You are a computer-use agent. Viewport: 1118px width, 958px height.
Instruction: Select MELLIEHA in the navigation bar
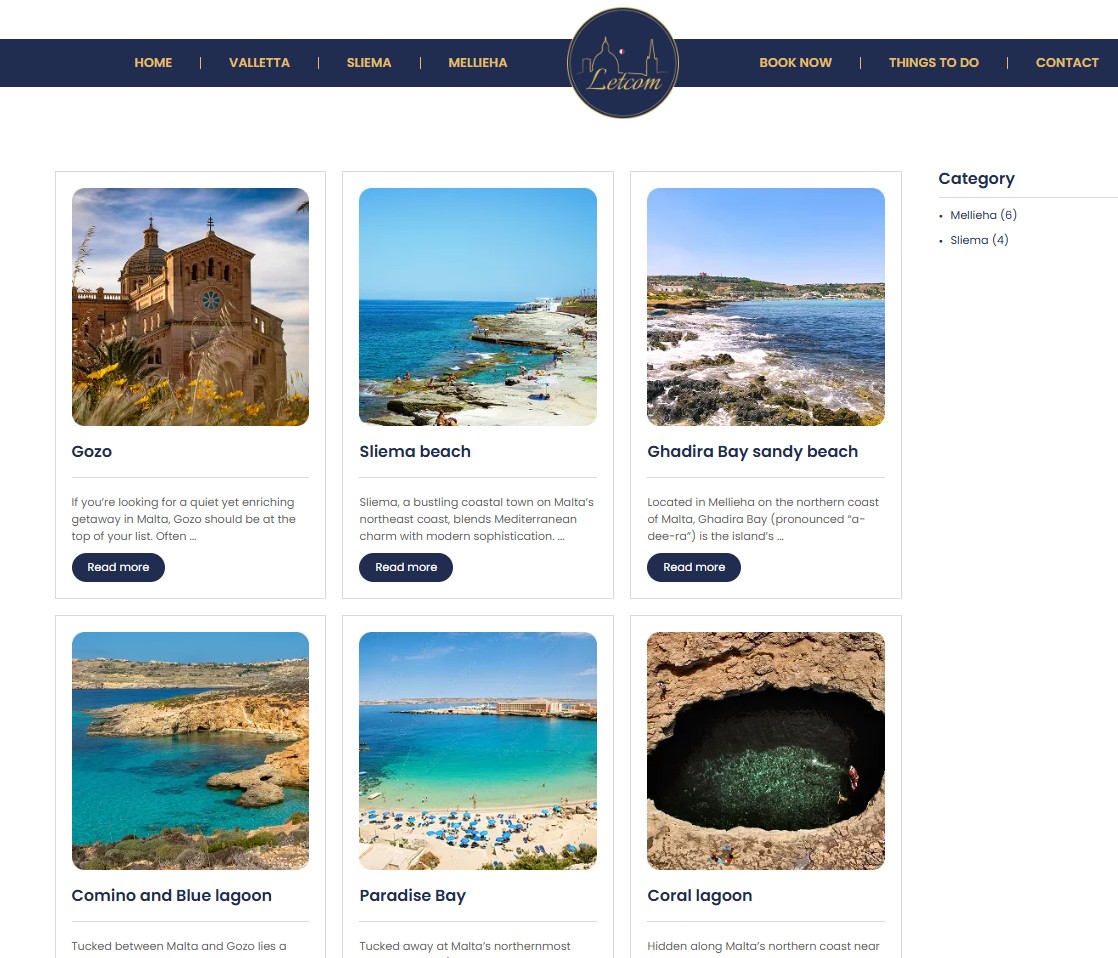click(478, 62)
